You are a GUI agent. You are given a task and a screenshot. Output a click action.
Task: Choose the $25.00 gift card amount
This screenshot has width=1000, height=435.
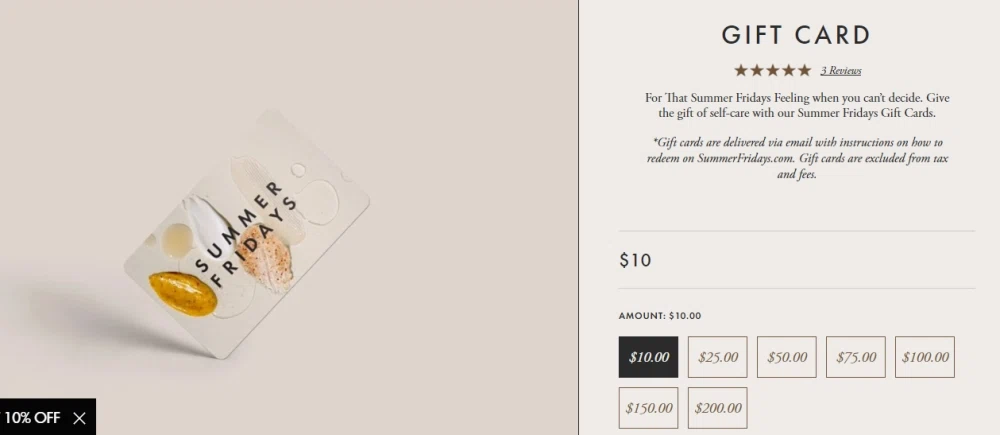point(717,357)
